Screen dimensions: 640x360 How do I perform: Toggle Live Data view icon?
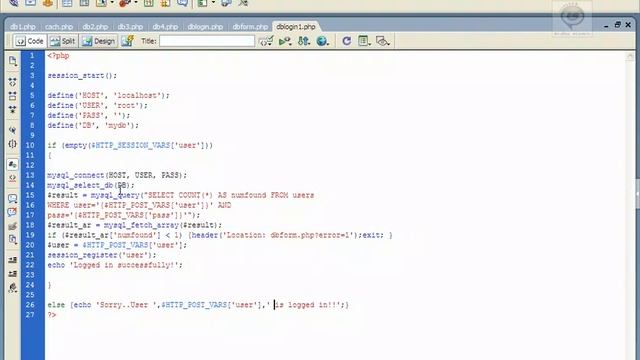click(x=128, y=41)
